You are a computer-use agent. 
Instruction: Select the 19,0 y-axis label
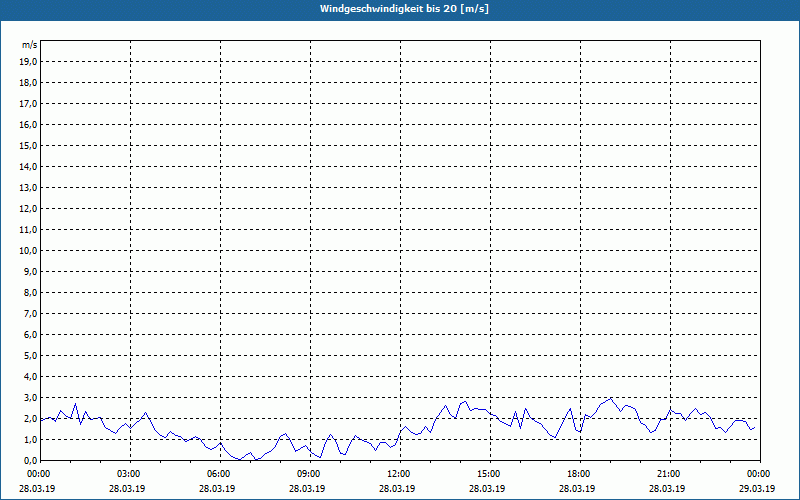[x=28, y=62]
